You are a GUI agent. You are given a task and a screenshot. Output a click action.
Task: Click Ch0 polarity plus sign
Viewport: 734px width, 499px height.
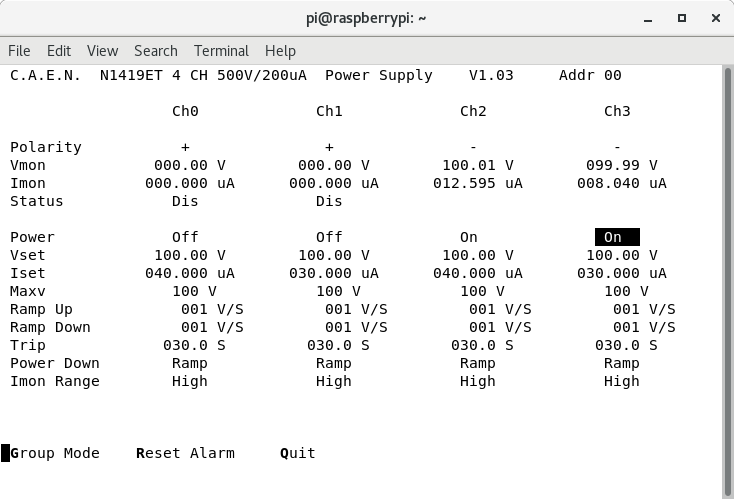point(185,147)
